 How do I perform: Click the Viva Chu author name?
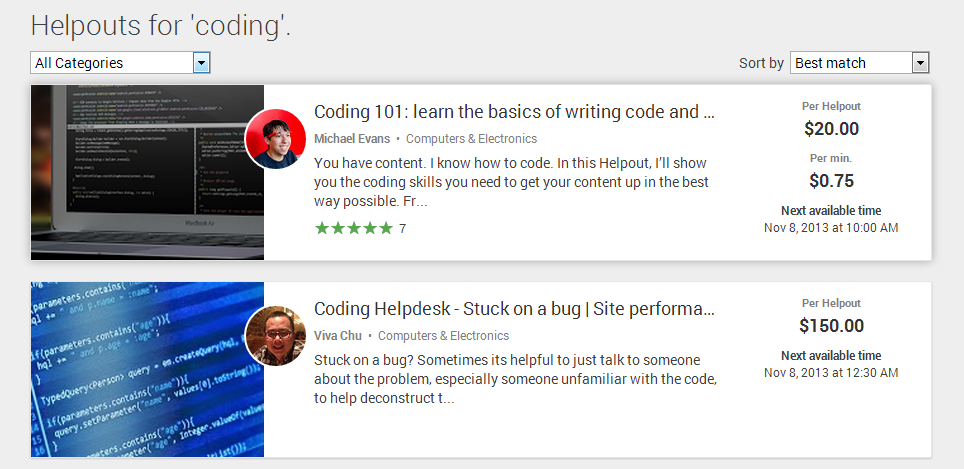coord(338,336)
